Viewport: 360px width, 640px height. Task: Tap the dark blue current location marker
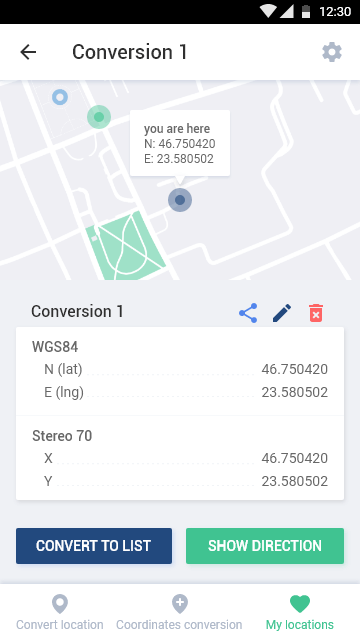(180, 200)
